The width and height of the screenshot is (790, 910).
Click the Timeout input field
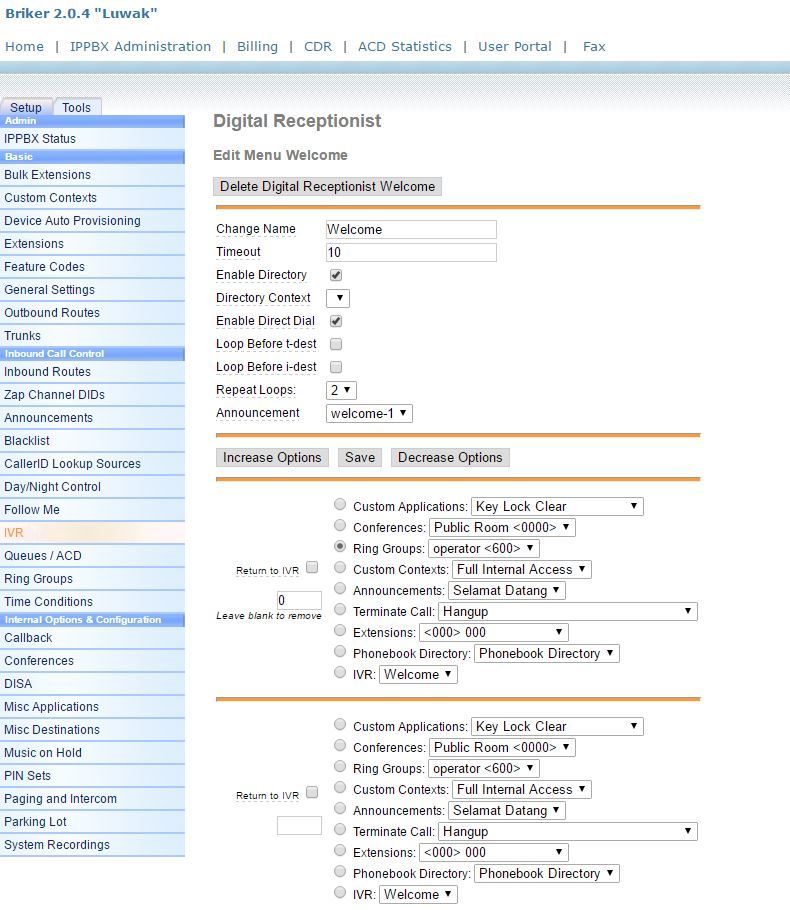tap(411, 252)
